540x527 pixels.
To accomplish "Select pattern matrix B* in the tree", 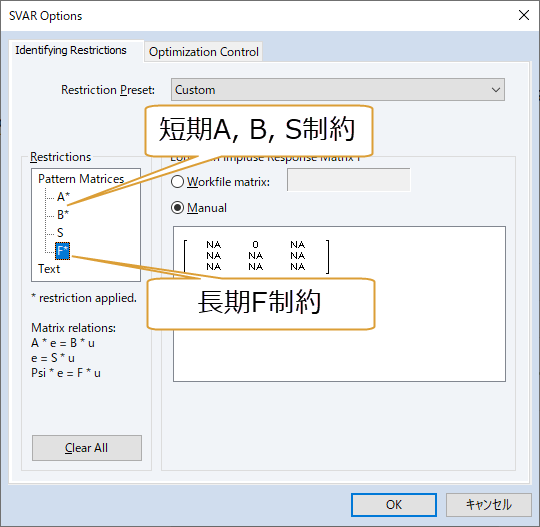I will 63,215.
